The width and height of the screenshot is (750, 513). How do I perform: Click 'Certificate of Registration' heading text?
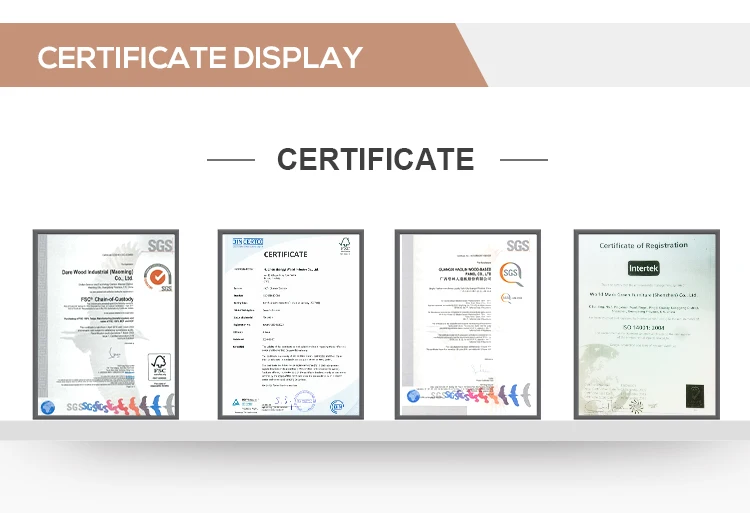click(x=643, y=245)
